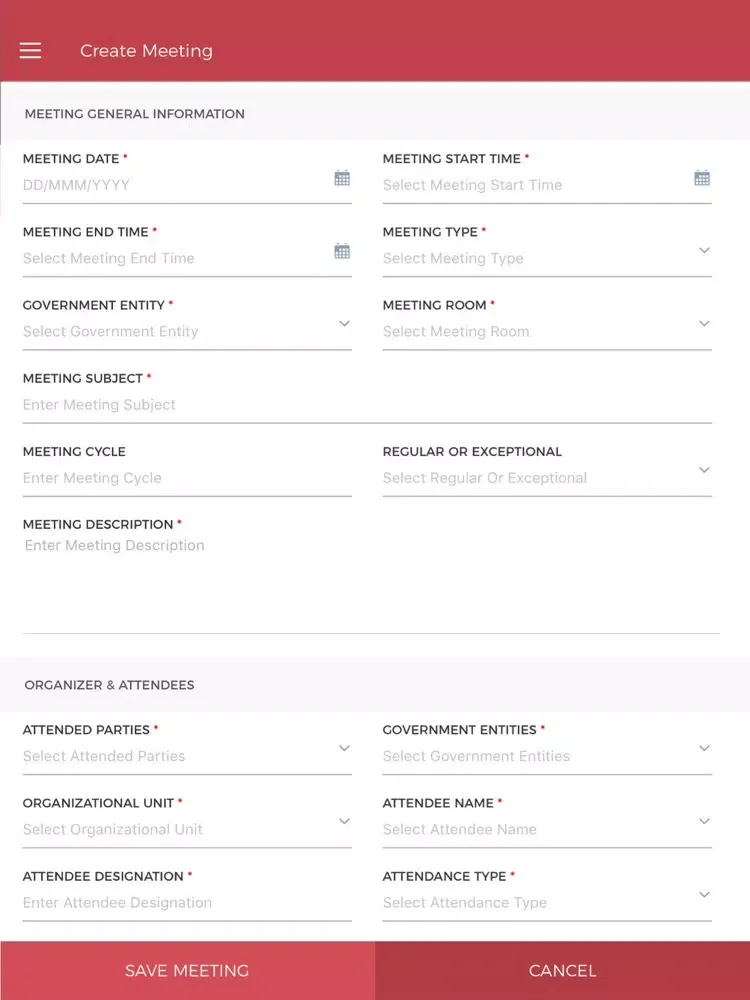Click the Meeting Cycle input field

tap(186, 478)
